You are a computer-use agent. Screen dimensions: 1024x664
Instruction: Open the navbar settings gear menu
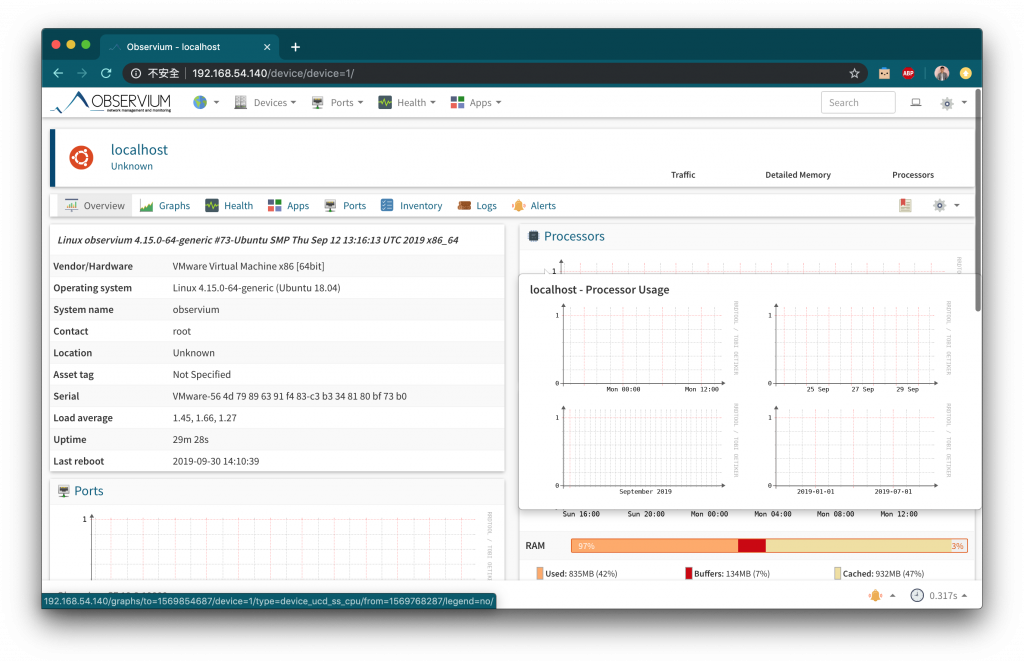(x=946, y=103)
